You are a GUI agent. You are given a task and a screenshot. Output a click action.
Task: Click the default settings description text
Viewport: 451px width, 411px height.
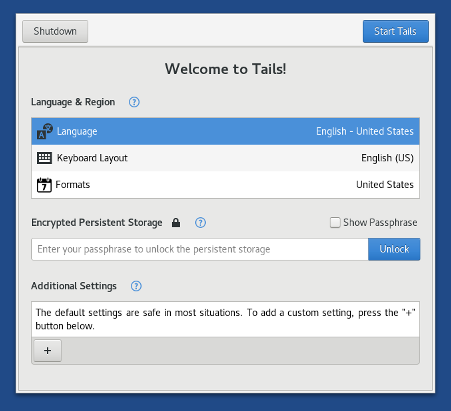[x=225, y=319]
